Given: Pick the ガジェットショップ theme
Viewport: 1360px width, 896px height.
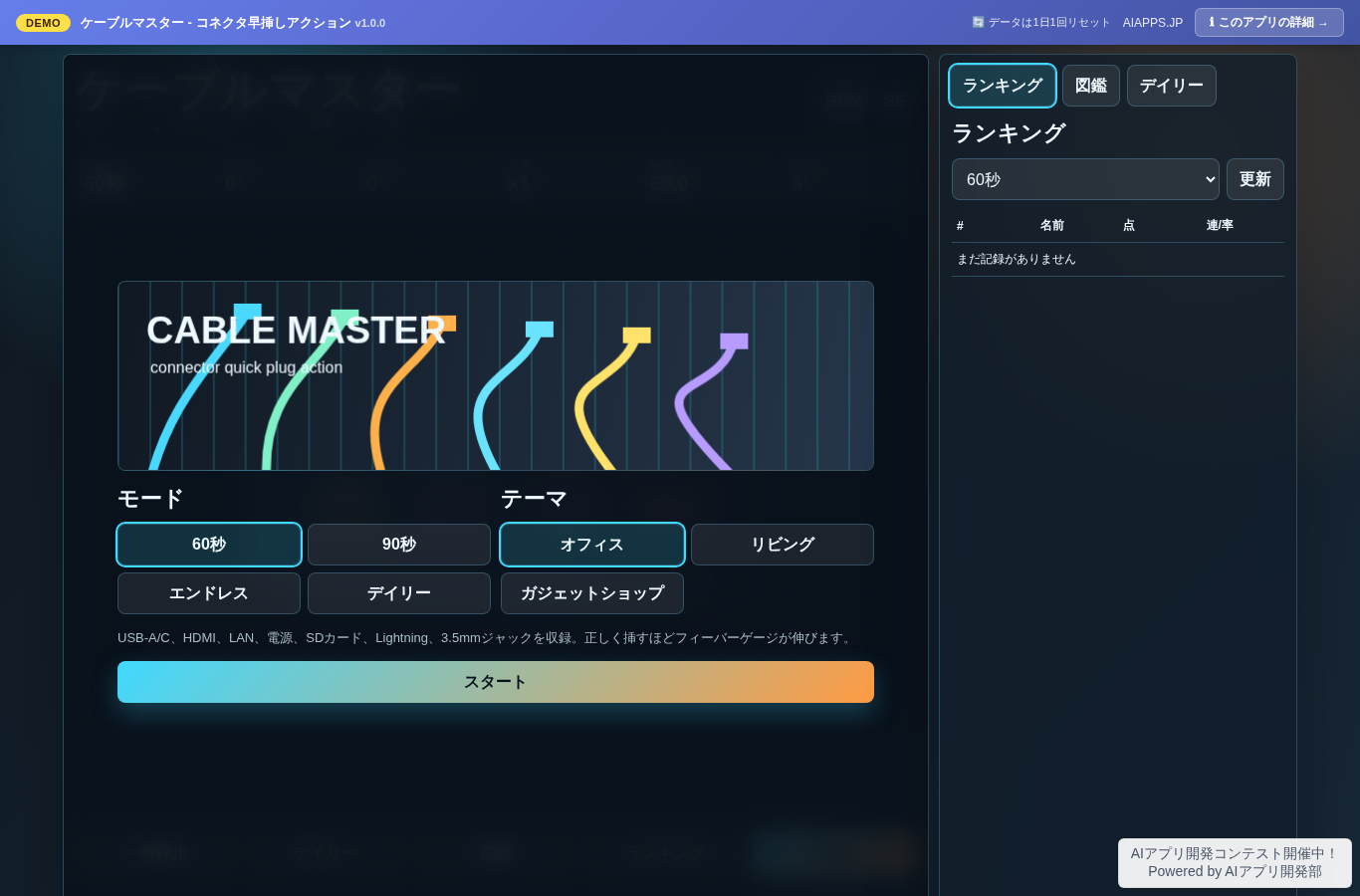Looking at the screenshot, I should point(592,593).
